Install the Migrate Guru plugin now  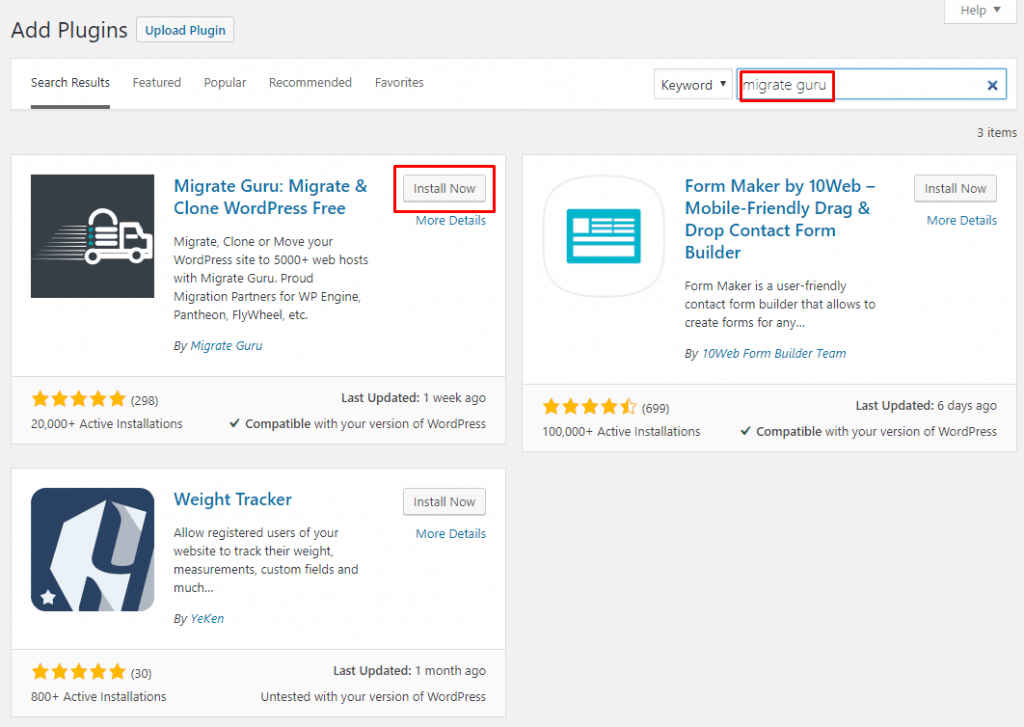click(x=444, y=188)
